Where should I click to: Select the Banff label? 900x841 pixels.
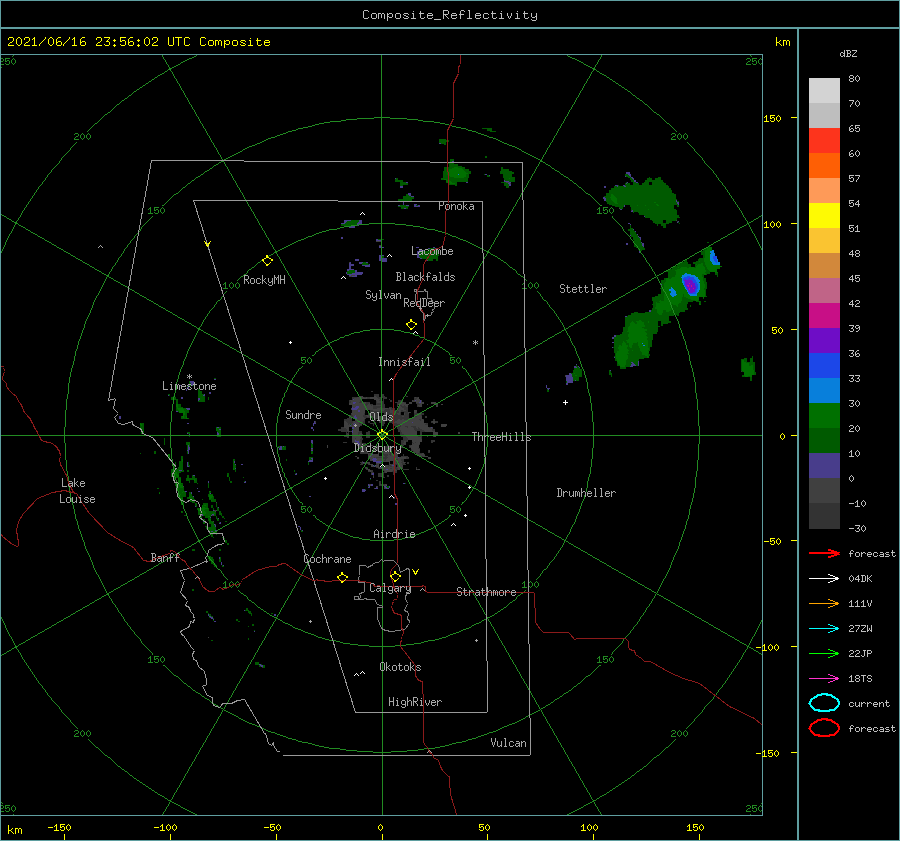tap(165, 557)
